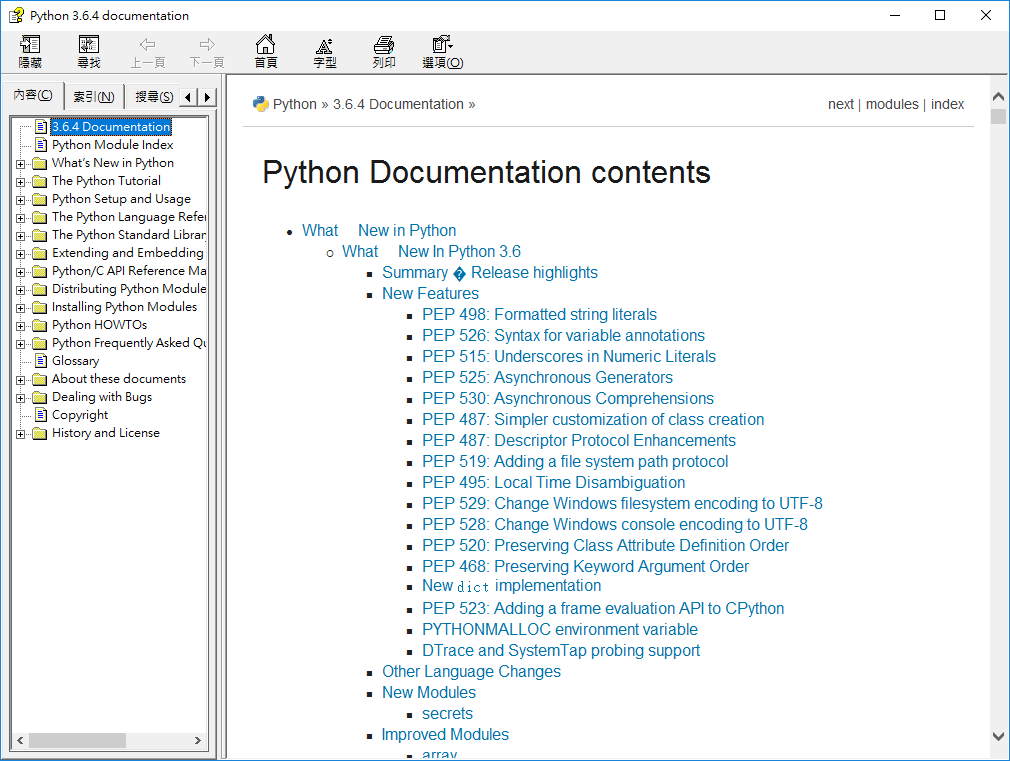Expand Python HOWTOs tree node

pos(21,326)
